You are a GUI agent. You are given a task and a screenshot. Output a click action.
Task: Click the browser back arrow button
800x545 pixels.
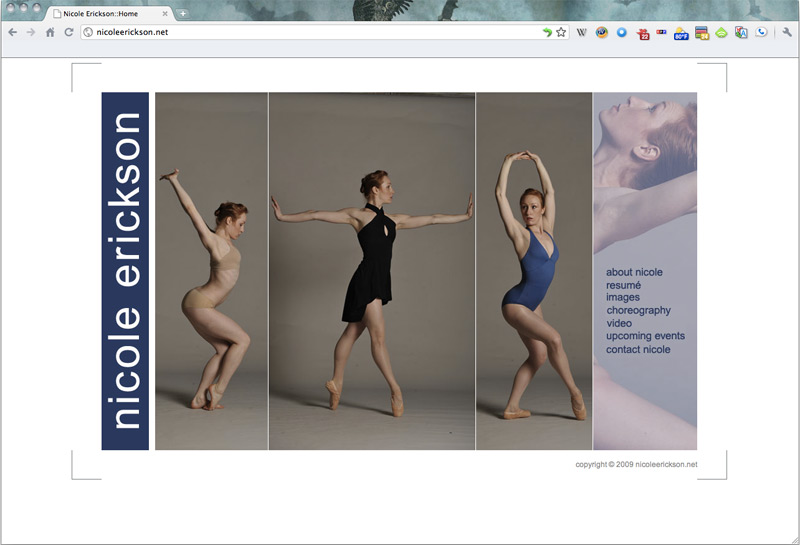point(13,32)
